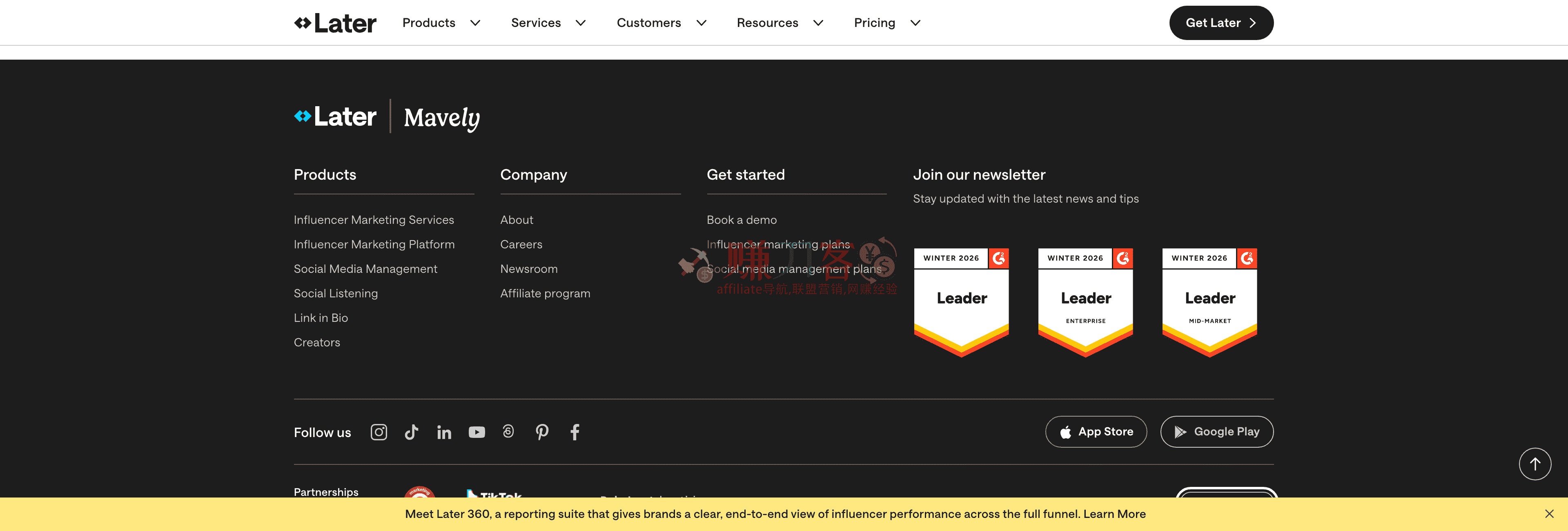
Task: Open the Facebook social icon
Action: tap(575, 432)
